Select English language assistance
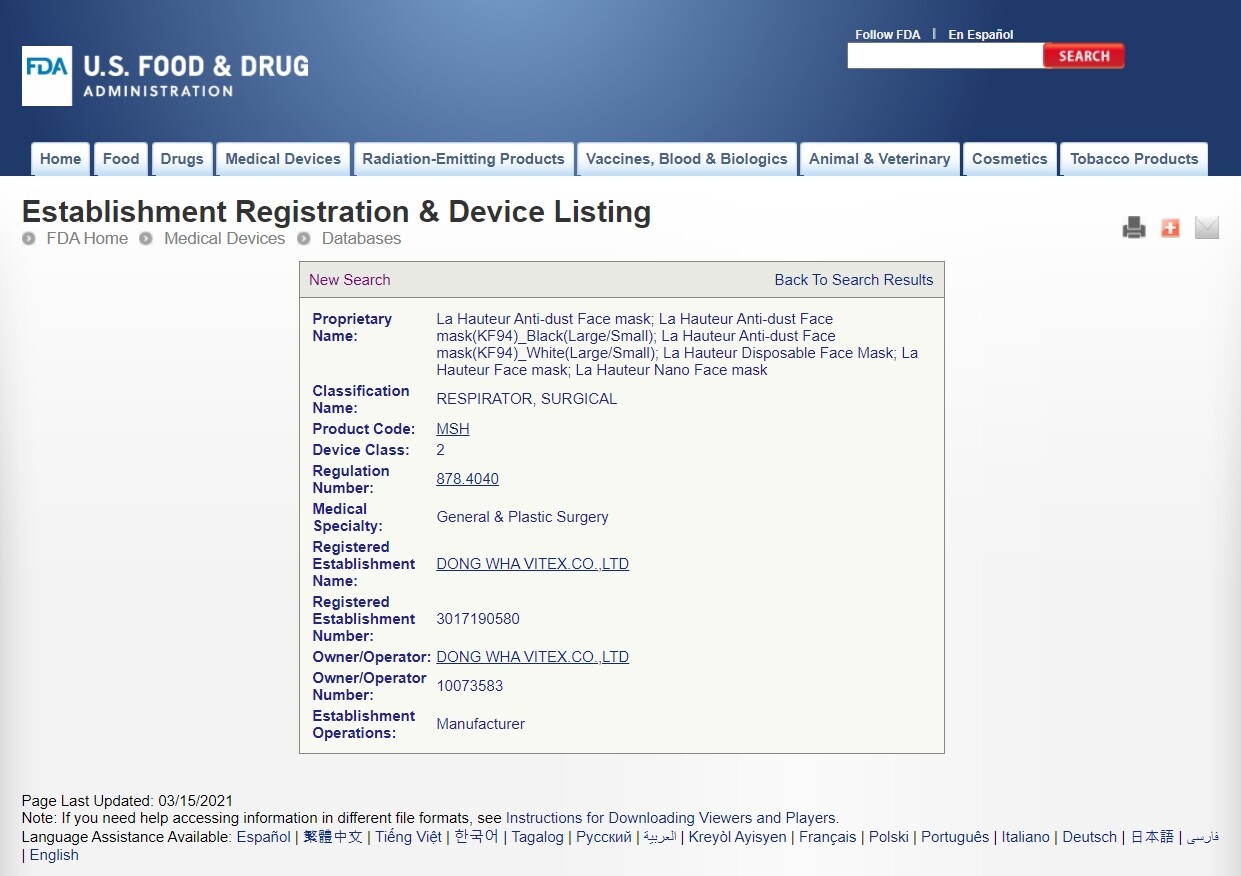Viewport: 1241px width, 876px height. tap(54, 855)
